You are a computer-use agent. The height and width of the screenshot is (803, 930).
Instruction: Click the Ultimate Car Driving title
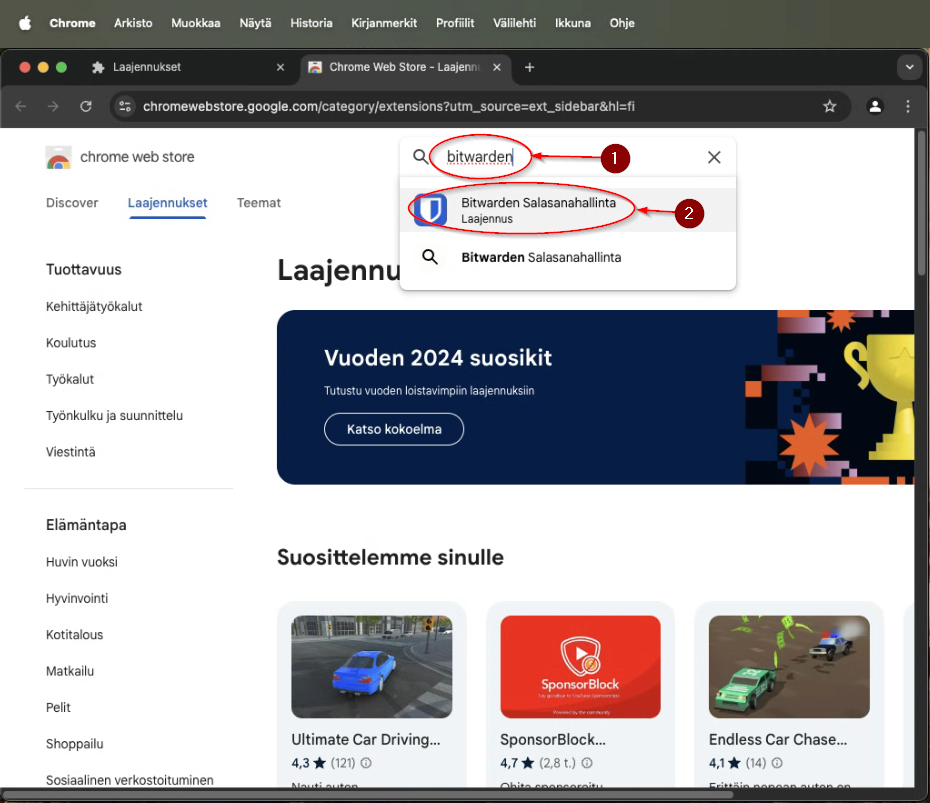pyautogui.click(x=366, y=740)
